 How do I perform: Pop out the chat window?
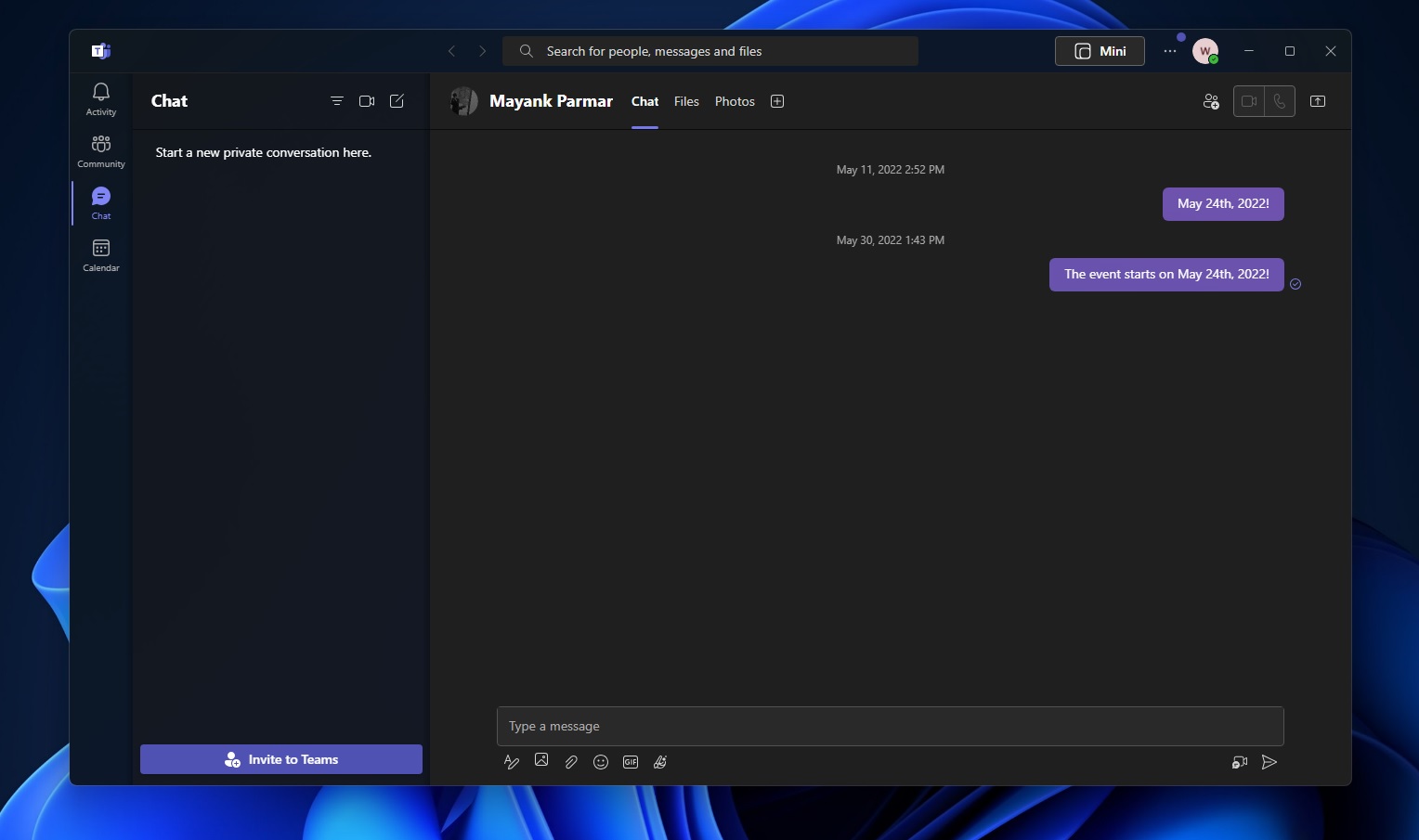pyautogui.click(x=1318, y=101)
